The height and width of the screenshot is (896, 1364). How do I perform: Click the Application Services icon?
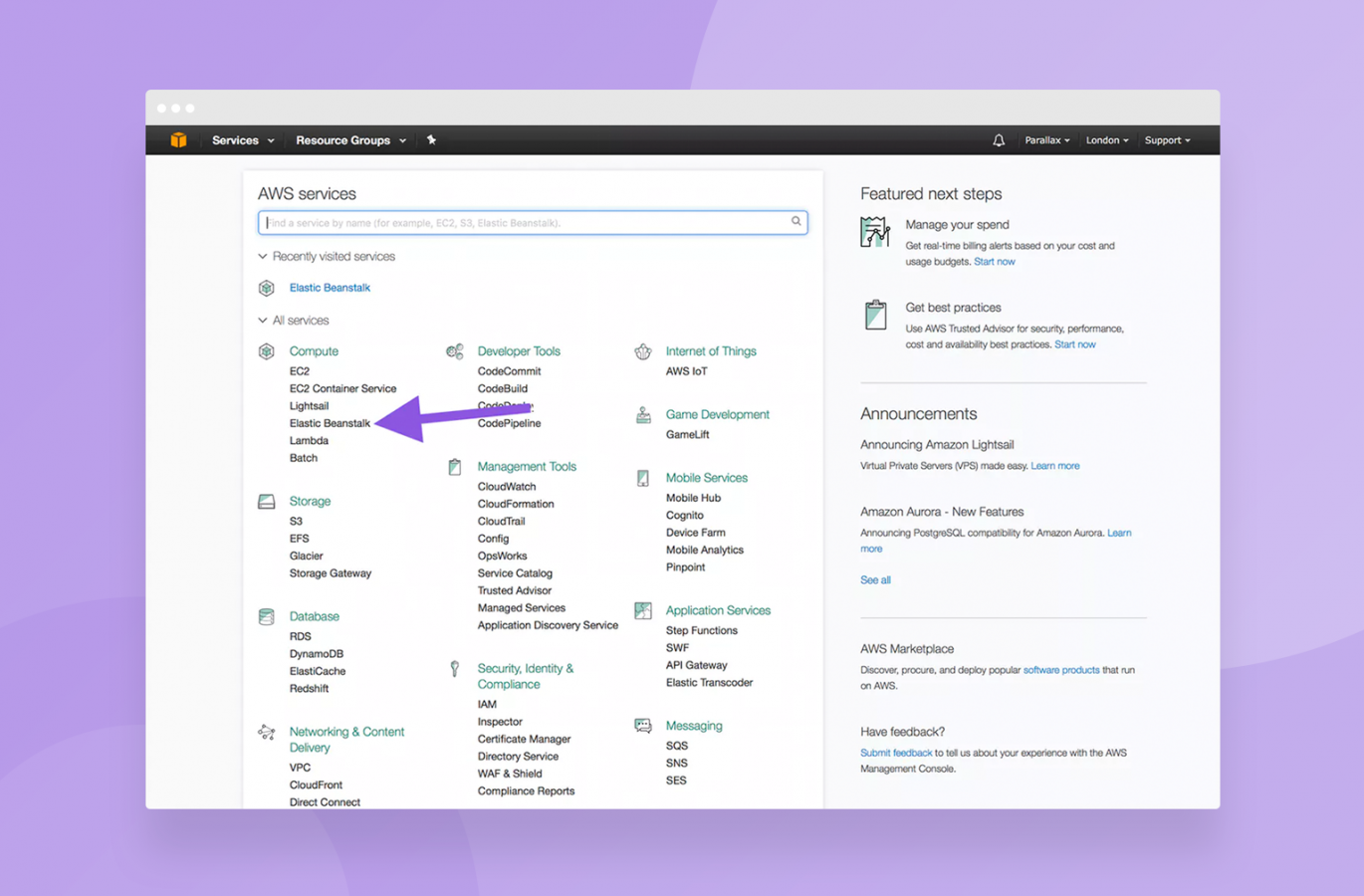point(643,610)
